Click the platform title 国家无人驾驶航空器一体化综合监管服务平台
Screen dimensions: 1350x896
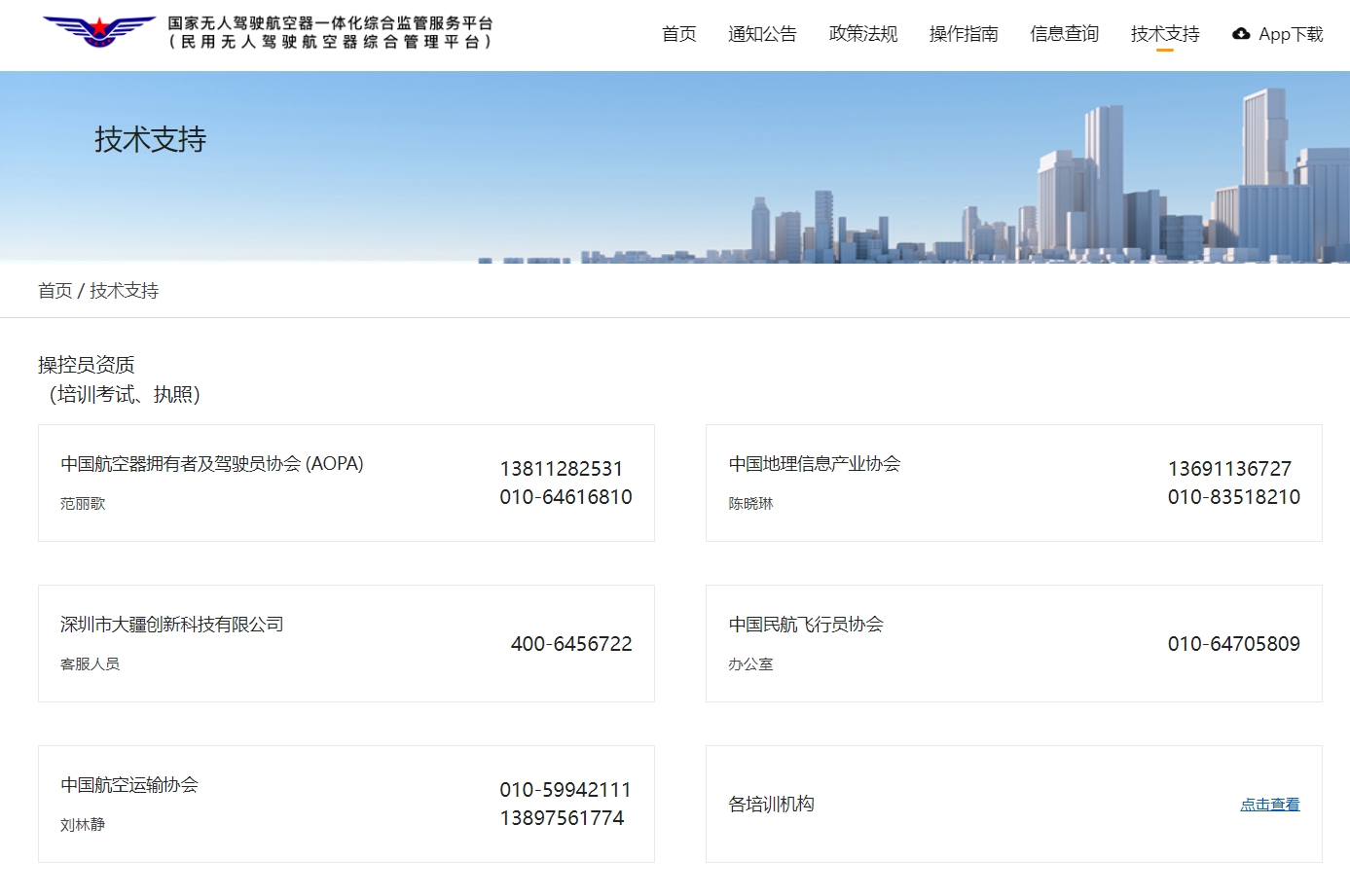(x=330, y=23)
